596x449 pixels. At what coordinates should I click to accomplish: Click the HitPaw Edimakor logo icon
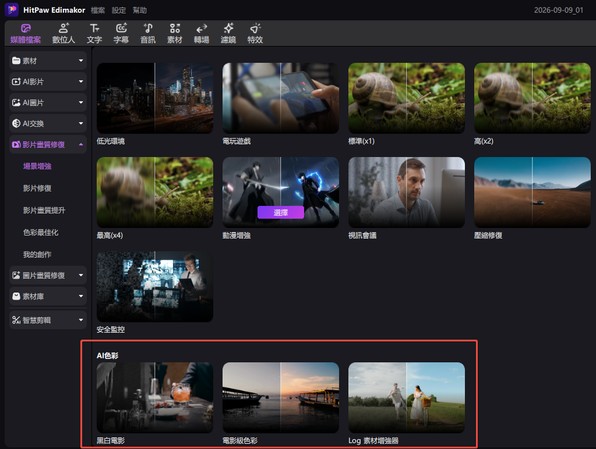tap(11, 10)
